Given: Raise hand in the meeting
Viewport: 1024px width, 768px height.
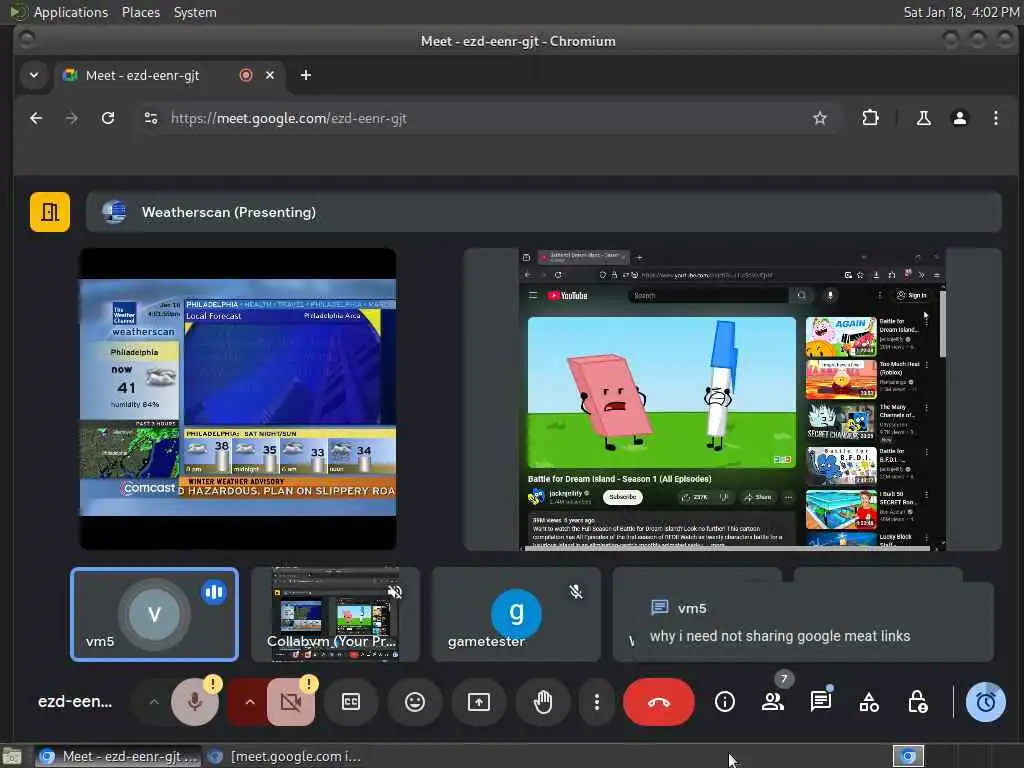Looking at the screenshot, I should pyautogui.click(x=543, y=702).
